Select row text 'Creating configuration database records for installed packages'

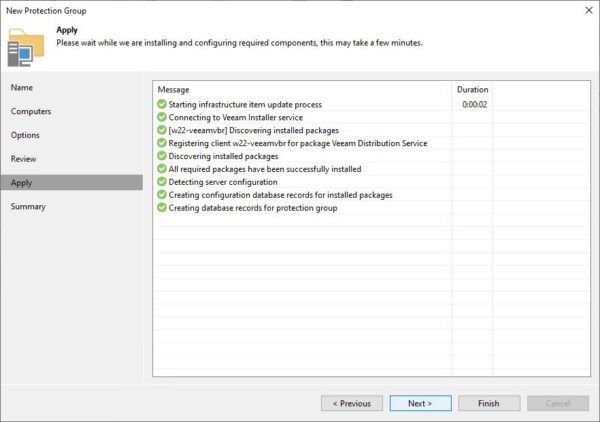tap(280, 195)
